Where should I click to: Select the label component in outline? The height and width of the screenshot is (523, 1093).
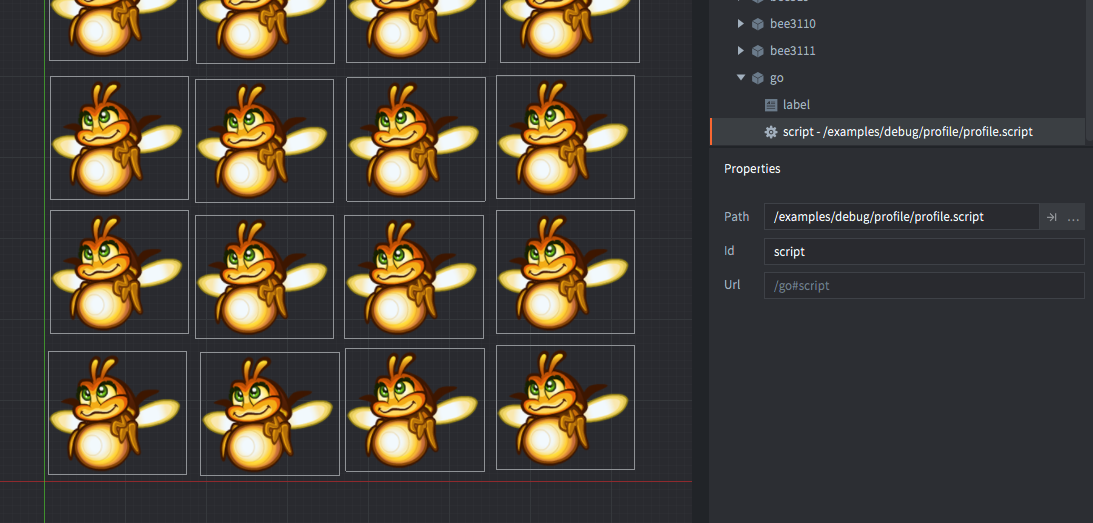click(796, 105)
